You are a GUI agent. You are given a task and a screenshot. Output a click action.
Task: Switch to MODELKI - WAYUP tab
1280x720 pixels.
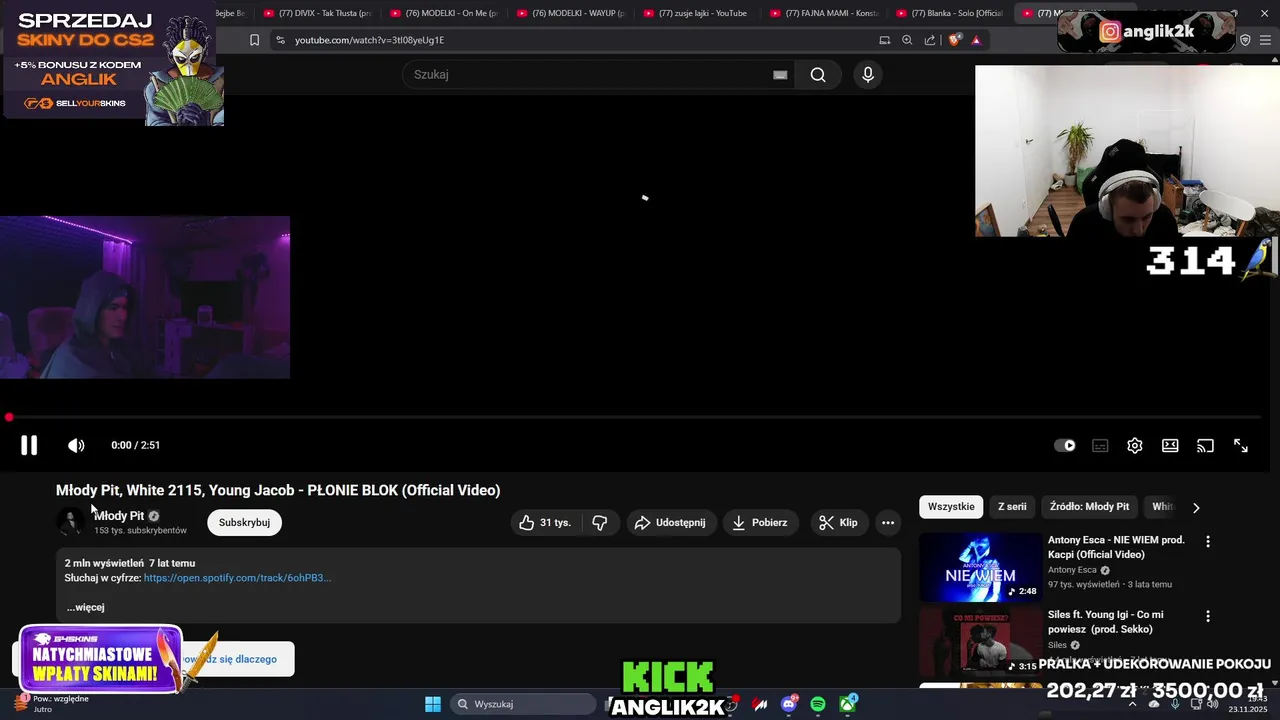click(x=571, y=13)
